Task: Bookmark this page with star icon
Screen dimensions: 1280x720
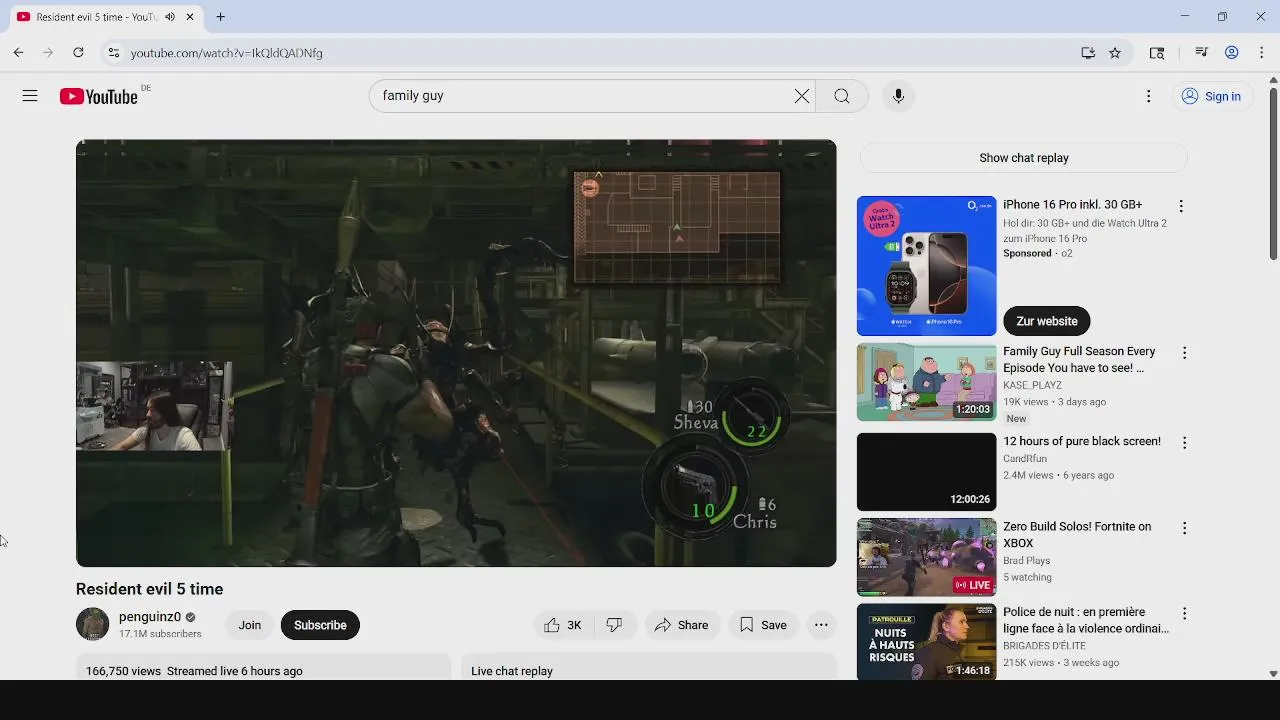Action: click(1115, 53)
